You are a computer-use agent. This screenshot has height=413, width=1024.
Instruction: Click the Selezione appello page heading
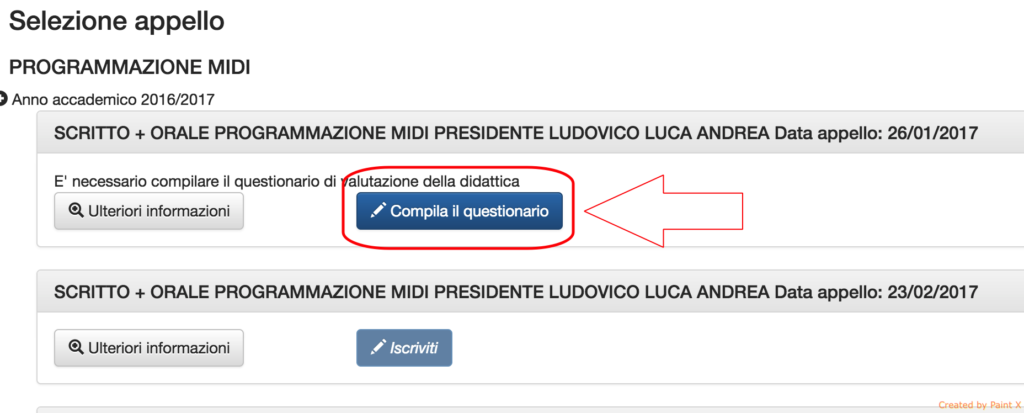116,22
